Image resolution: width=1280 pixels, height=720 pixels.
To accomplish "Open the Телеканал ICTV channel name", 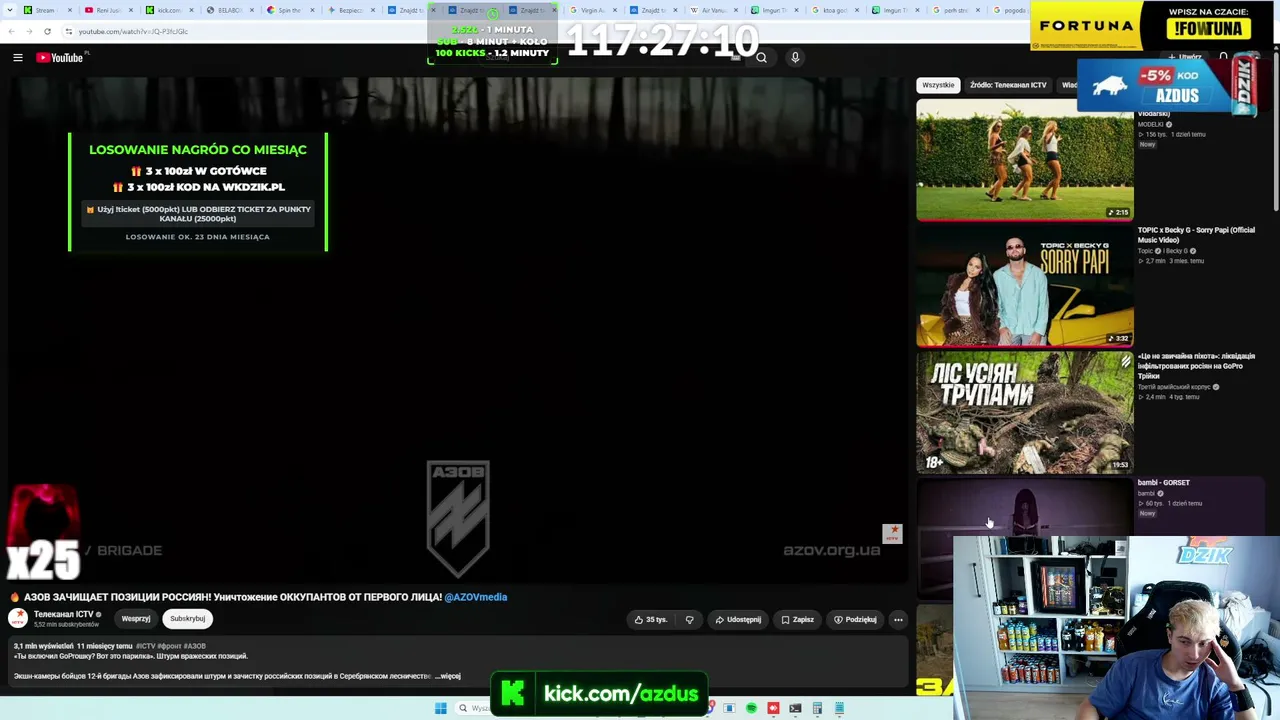I will 63,614.
